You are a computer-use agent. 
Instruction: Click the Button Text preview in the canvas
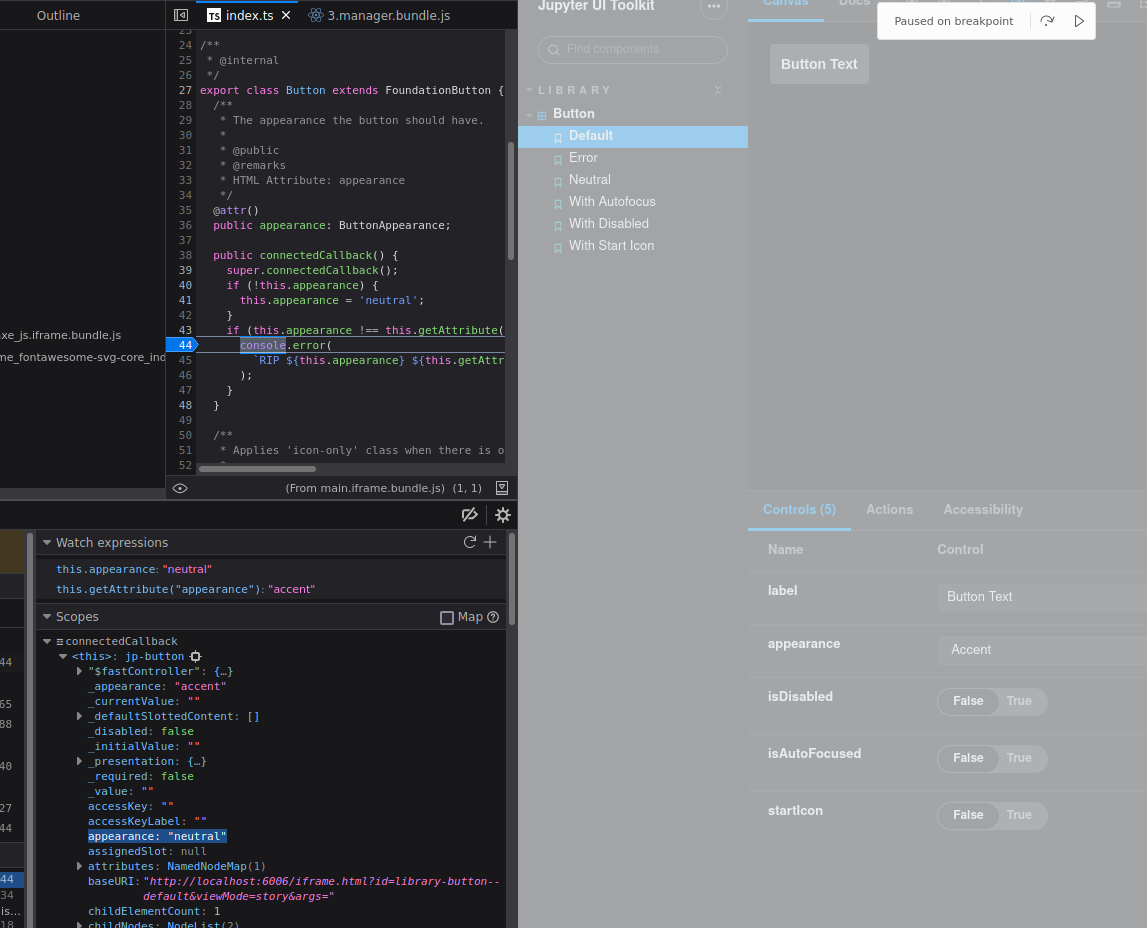tap(819, 63)
